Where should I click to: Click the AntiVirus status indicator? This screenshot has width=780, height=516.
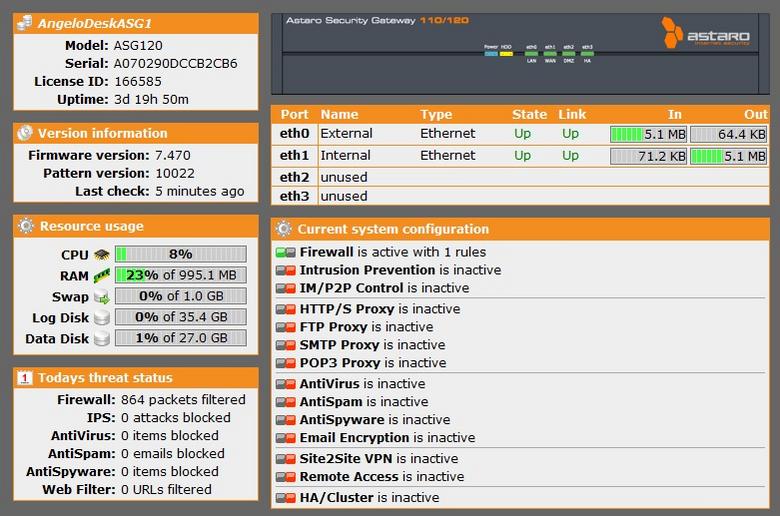tap(286, 384)
